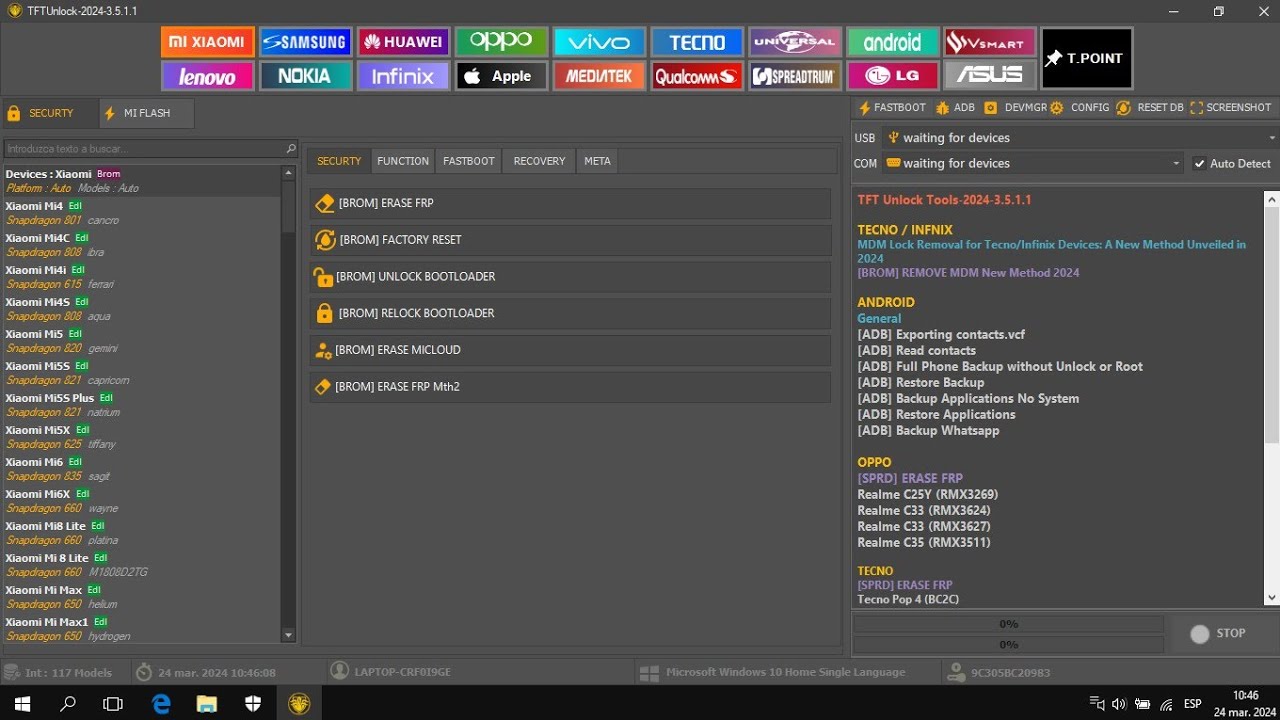Select the Qualcomm chipset button
Viewport: 1280px width, 720px height.
pyautogui.click(x=697, y=76)
